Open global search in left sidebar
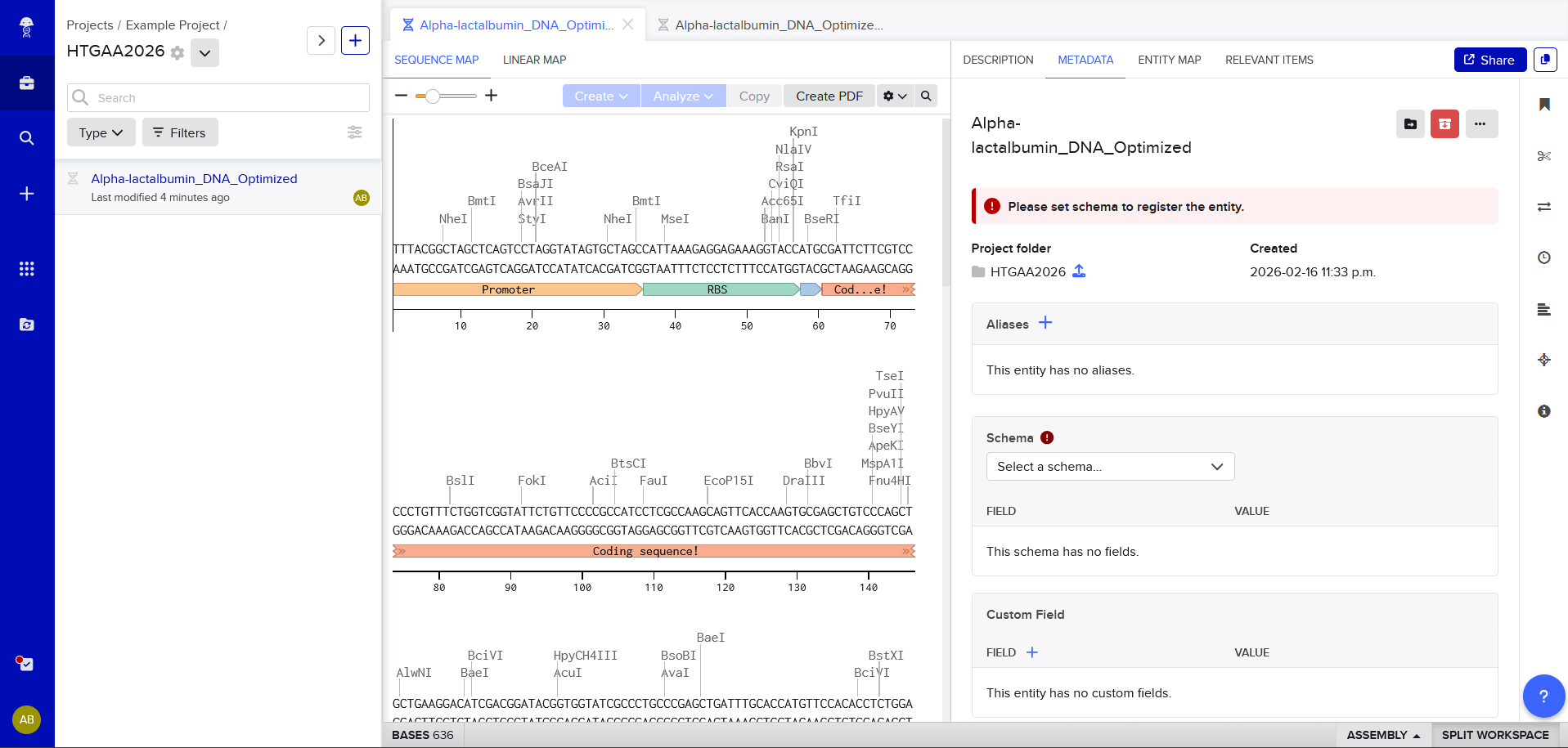1568x748 pixels. tap(27, 138)
